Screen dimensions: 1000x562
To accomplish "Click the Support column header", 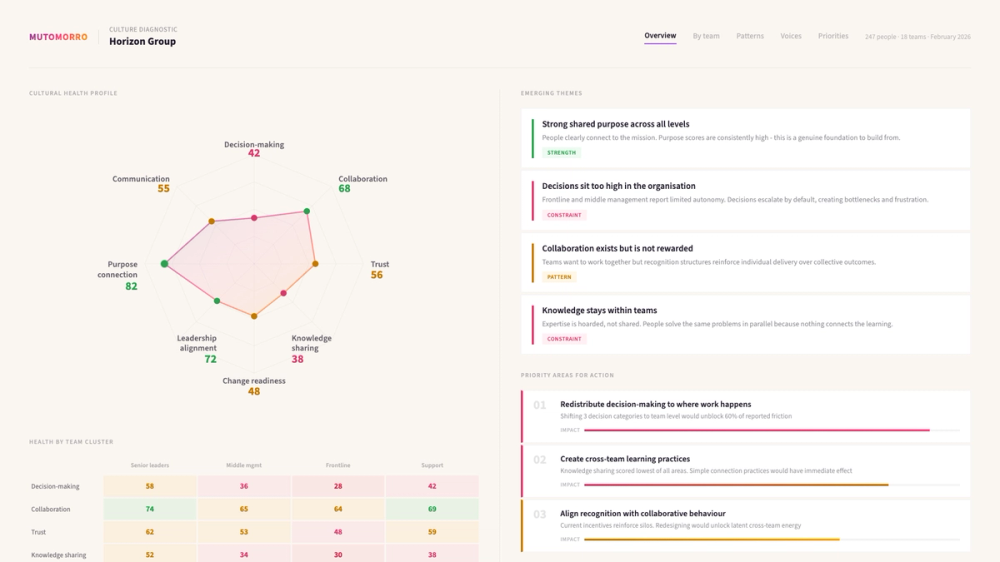I will pyautogui.click(x=432, y=465).
